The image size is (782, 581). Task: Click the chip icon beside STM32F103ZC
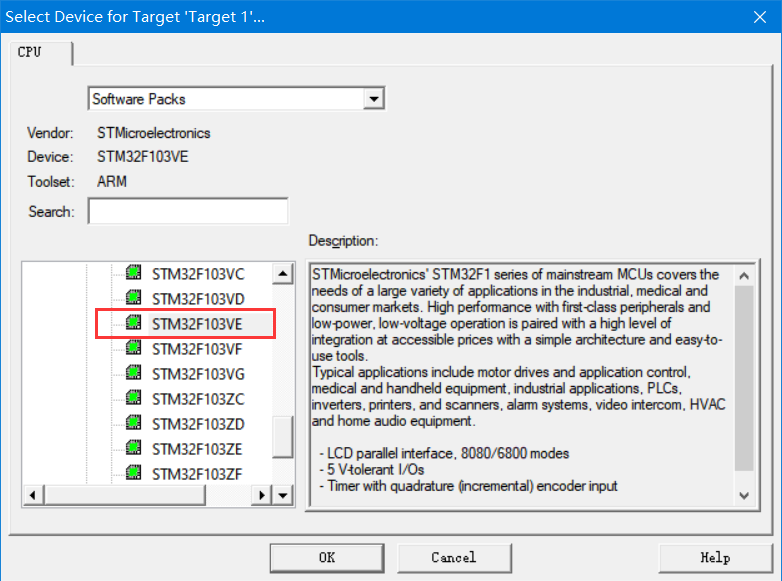pyautogui.click(x=133, y=397)
